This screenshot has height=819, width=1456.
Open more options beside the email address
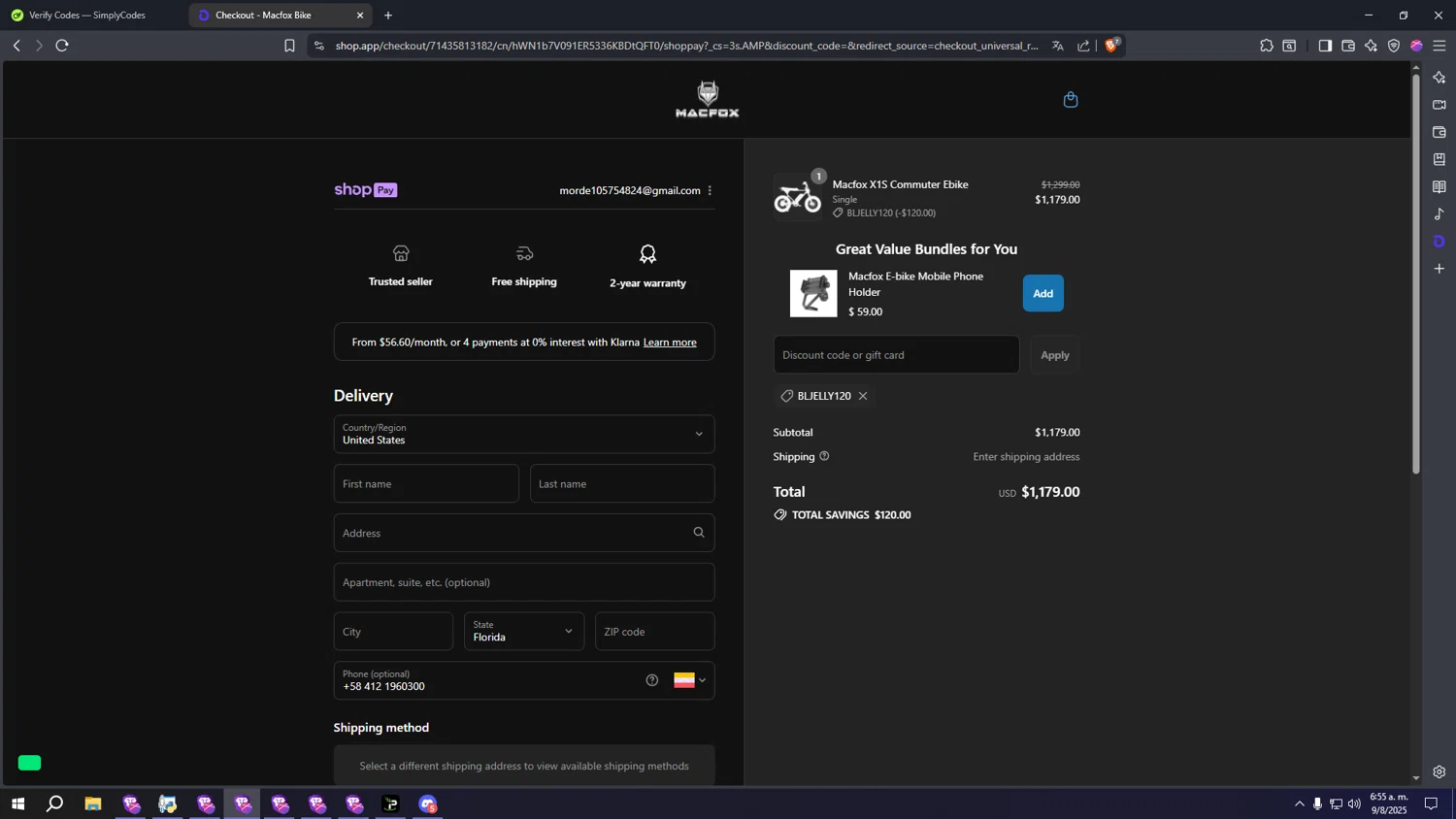point(710,190)
